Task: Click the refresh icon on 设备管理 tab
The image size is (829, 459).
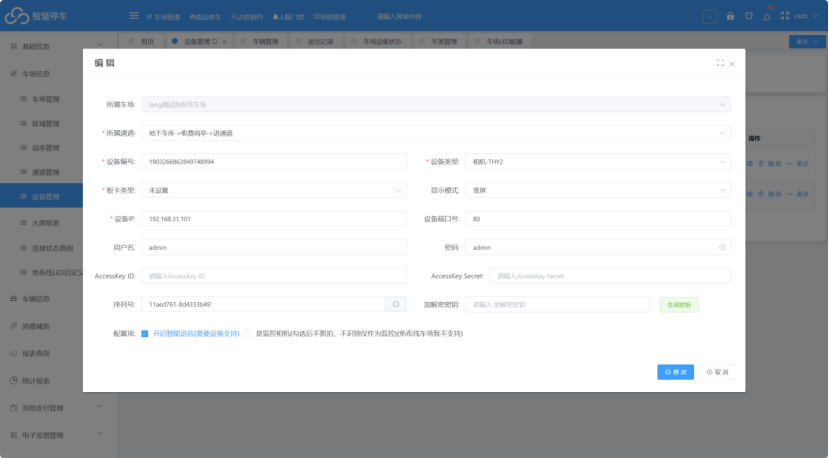Action: [x=215, y=41]
